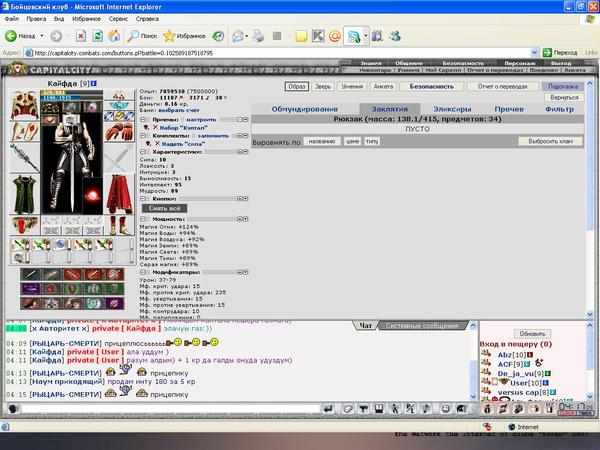
Task: Click the earrings equipment slot
Action: pyautogui.click(x=119, y=95)
